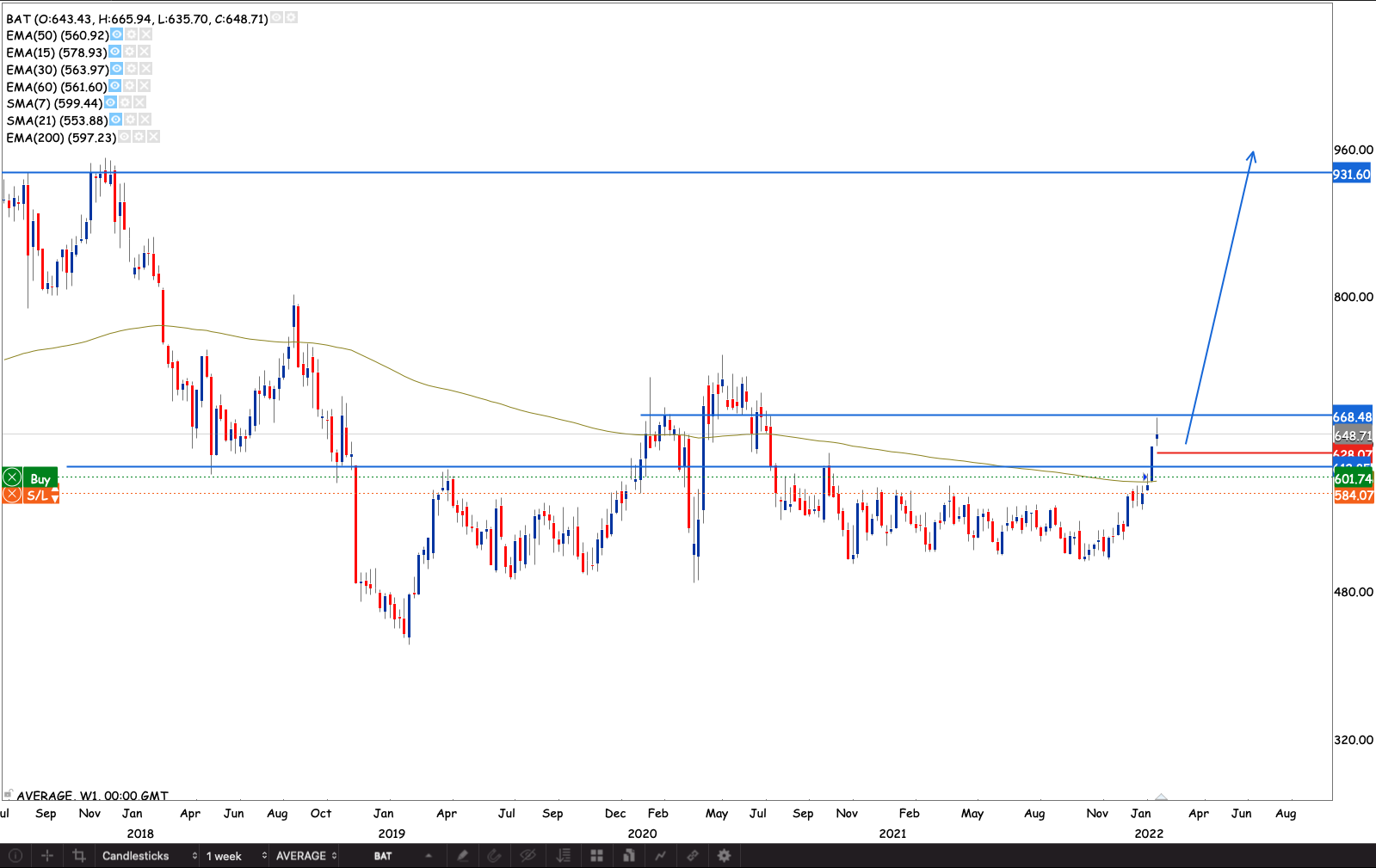
Task: Click the S/L stop loss label
Action: (x=37, y=496)
